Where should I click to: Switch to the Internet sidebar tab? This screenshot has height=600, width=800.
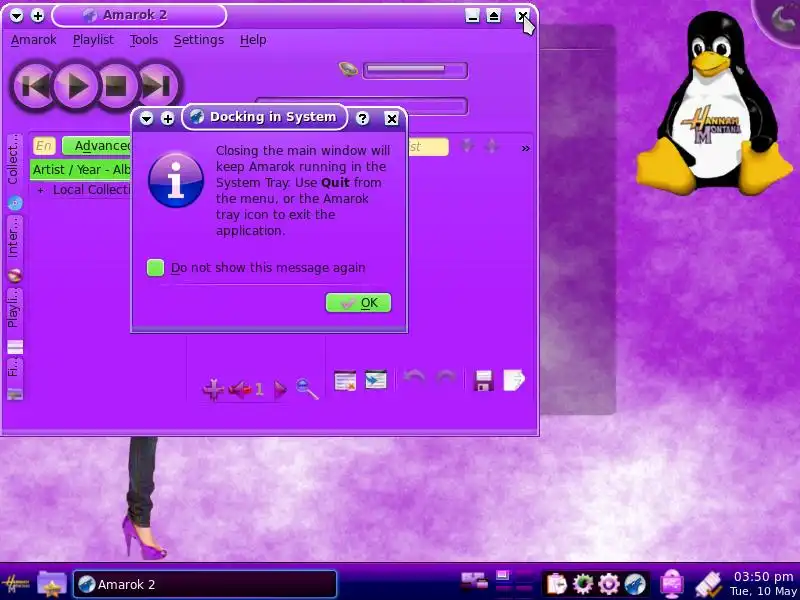pyautogui.click(x=14, y=250)
